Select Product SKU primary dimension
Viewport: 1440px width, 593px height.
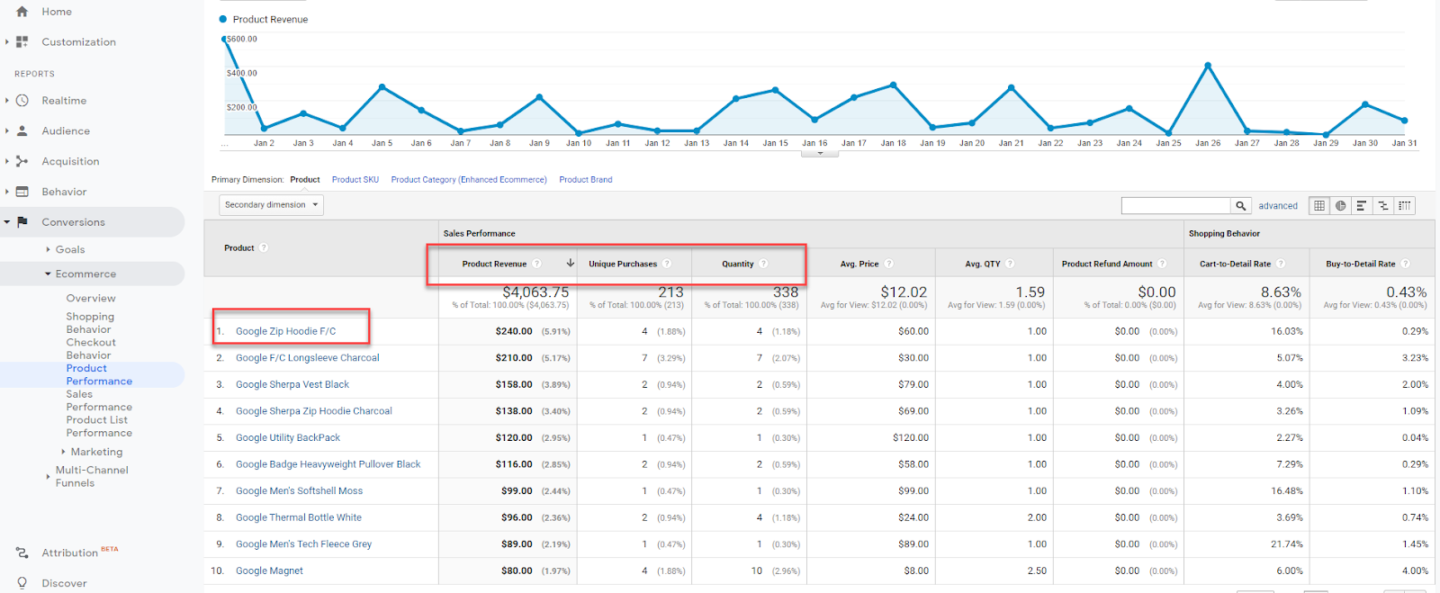tap(355, 180)
